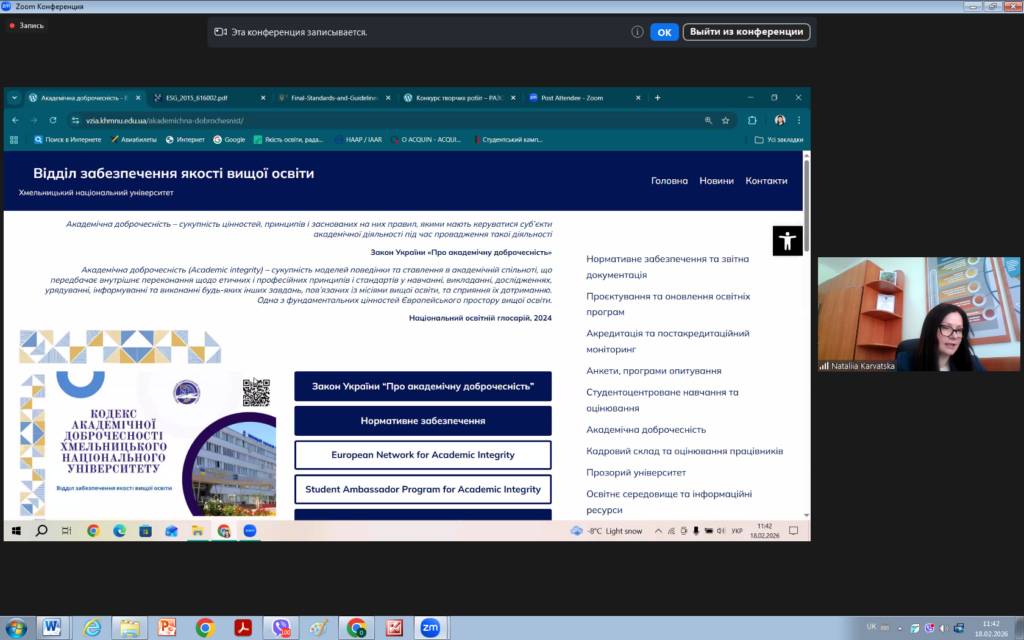Click the Zoom icon in the taskbar
Viewport: 1024px width, 640px height.
tap(430, 627)
